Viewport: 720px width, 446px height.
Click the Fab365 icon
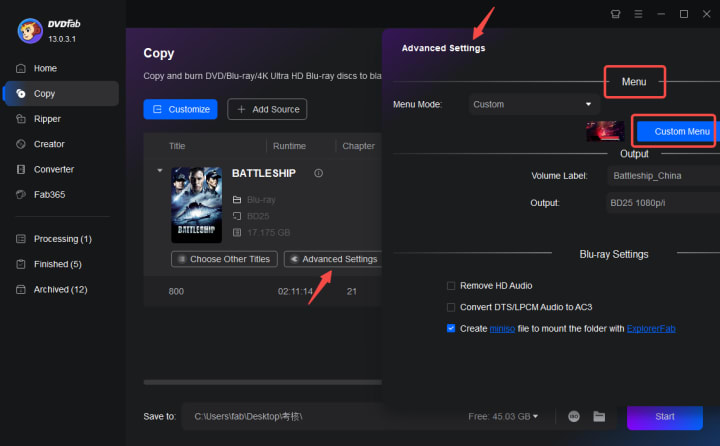[x=21, y=195]
